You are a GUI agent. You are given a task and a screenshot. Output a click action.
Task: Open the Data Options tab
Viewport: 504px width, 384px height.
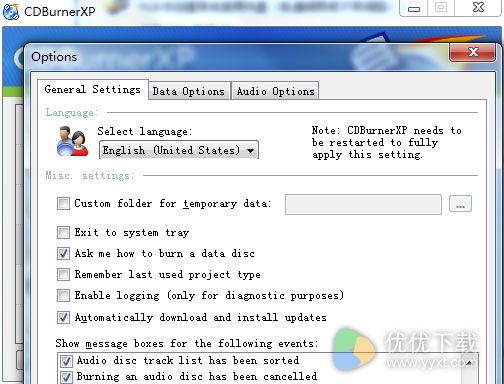point(189,91)
